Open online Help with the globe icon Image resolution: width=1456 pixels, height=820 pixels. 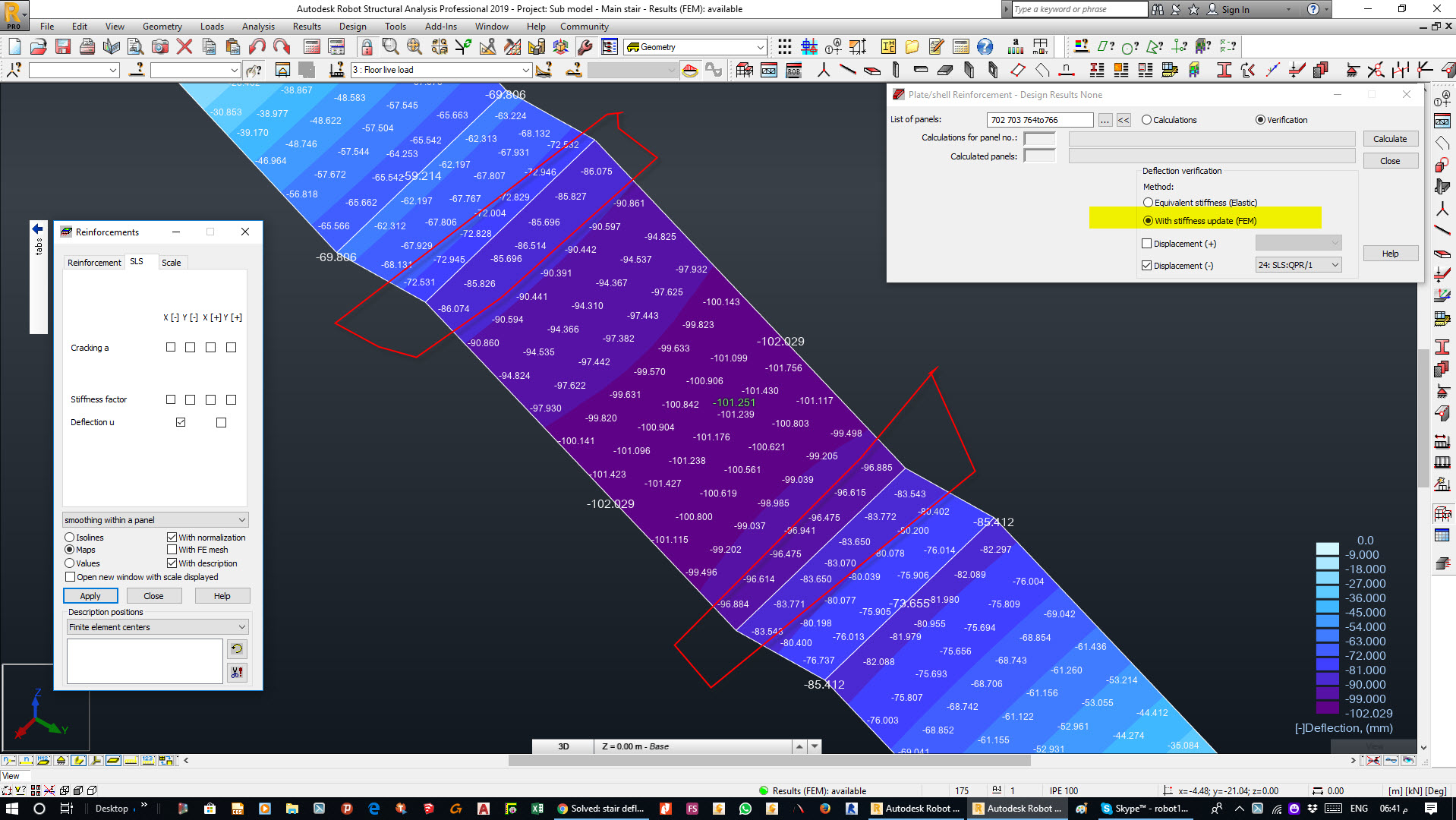pyautogui.click(x=985, y=46)
